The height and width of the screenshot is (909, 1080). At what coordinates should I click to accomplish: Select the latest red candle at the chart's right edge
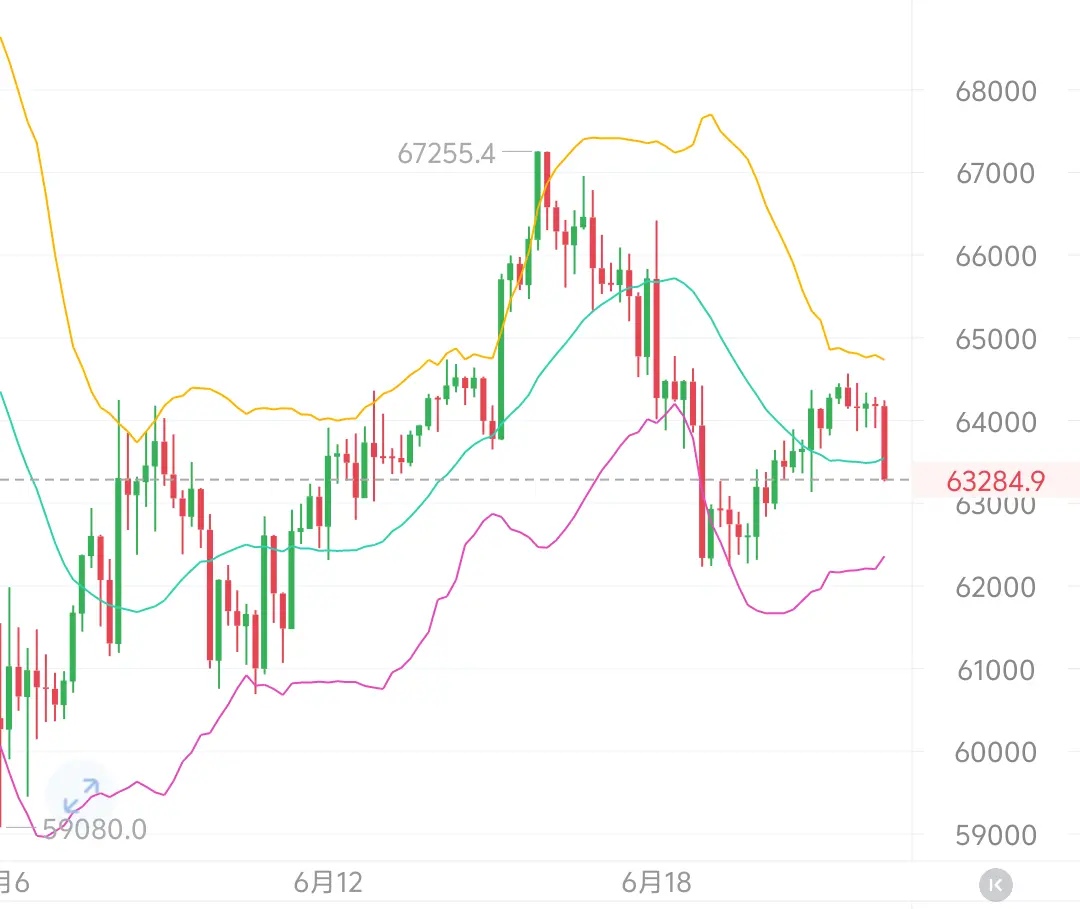tap(884, 441)
